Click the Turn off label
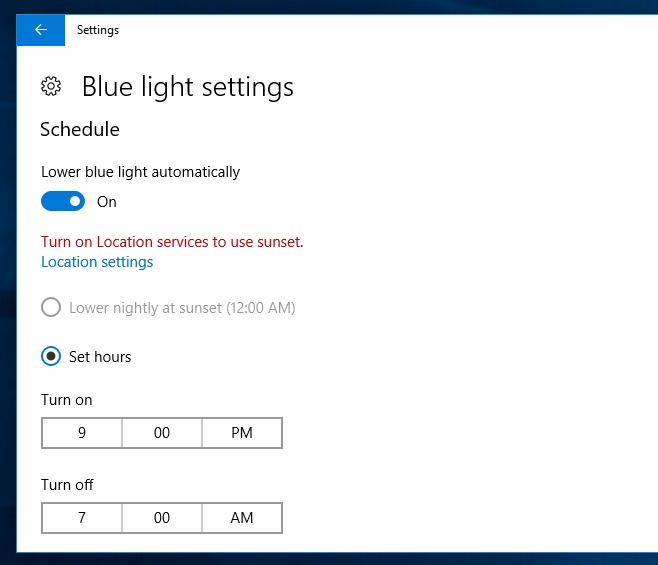This screenshot has height=565, width=658. tap(67, 485)
